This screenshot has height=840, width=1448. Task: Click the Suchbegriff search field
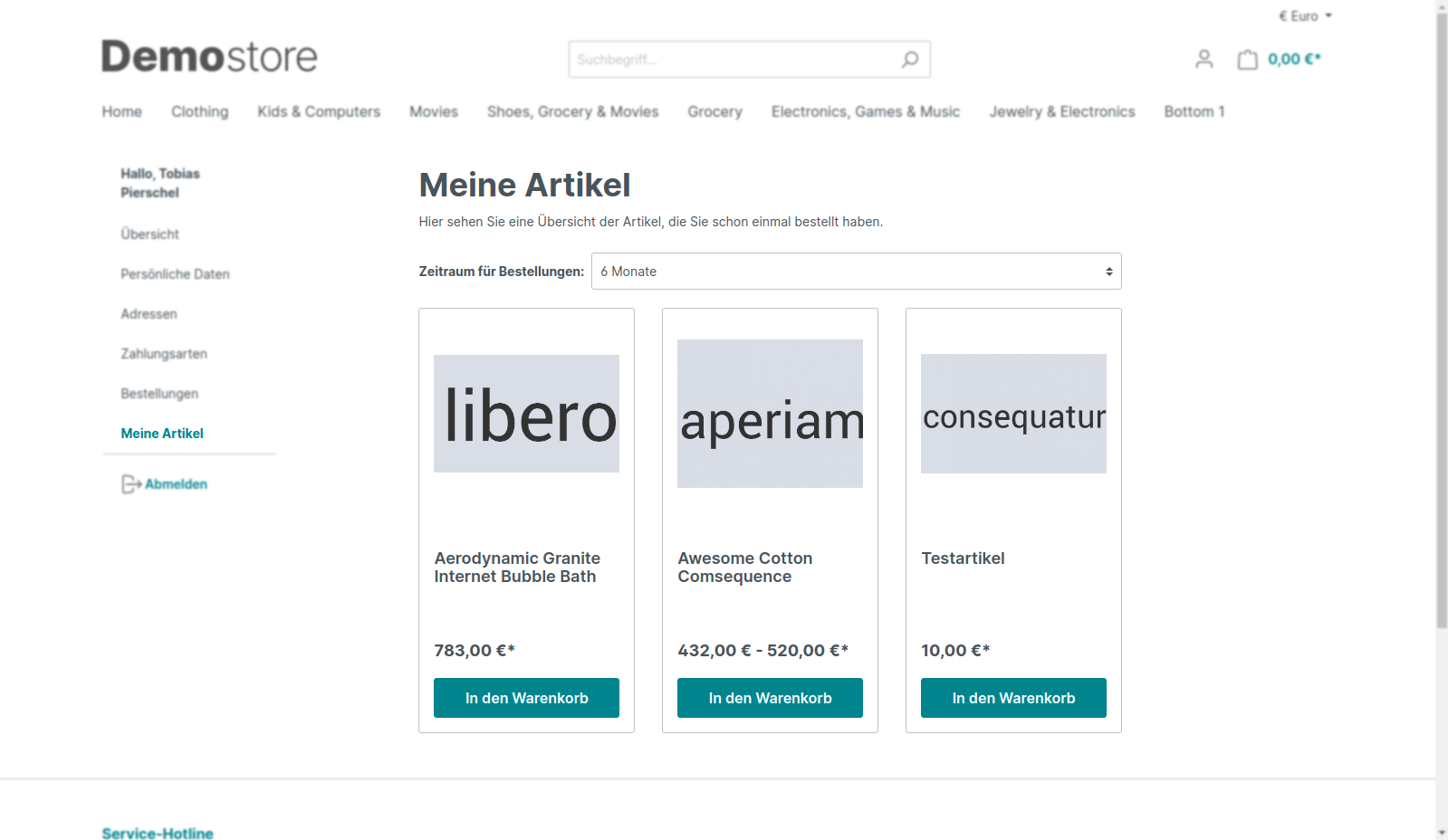click(x=734, y=60)
